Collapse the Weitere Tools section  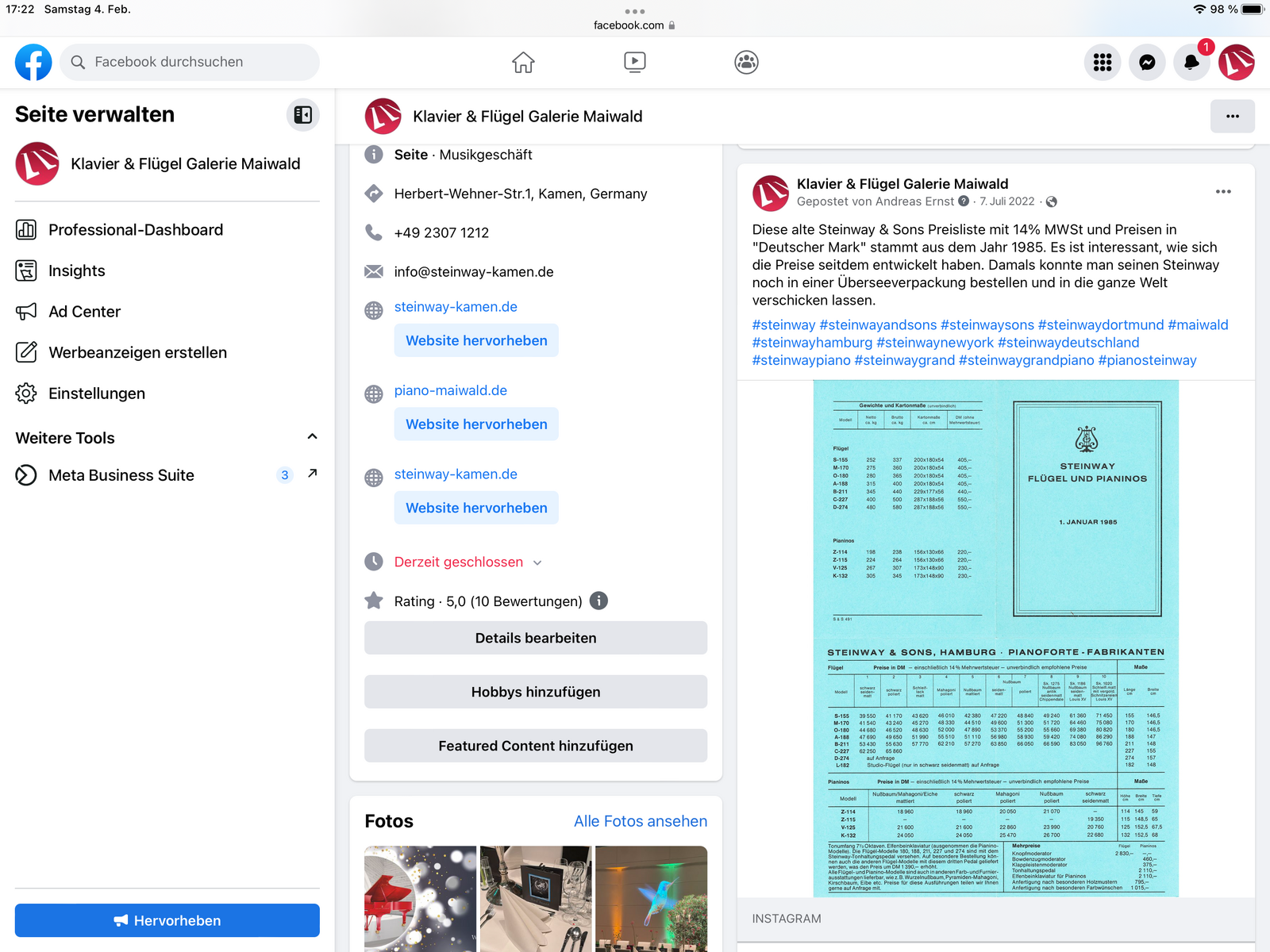point(312,437)
